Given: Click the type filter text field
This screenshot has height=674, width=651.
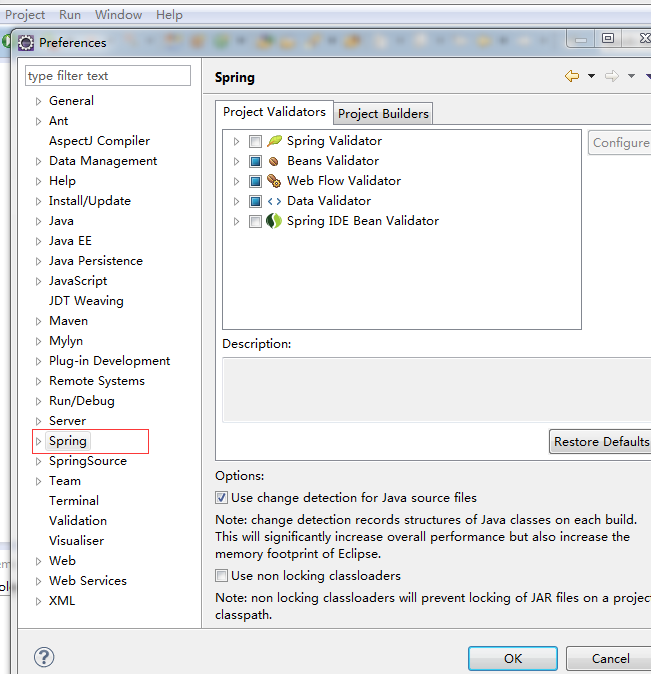Looking at the screenshot, I should tap(108, 76).
